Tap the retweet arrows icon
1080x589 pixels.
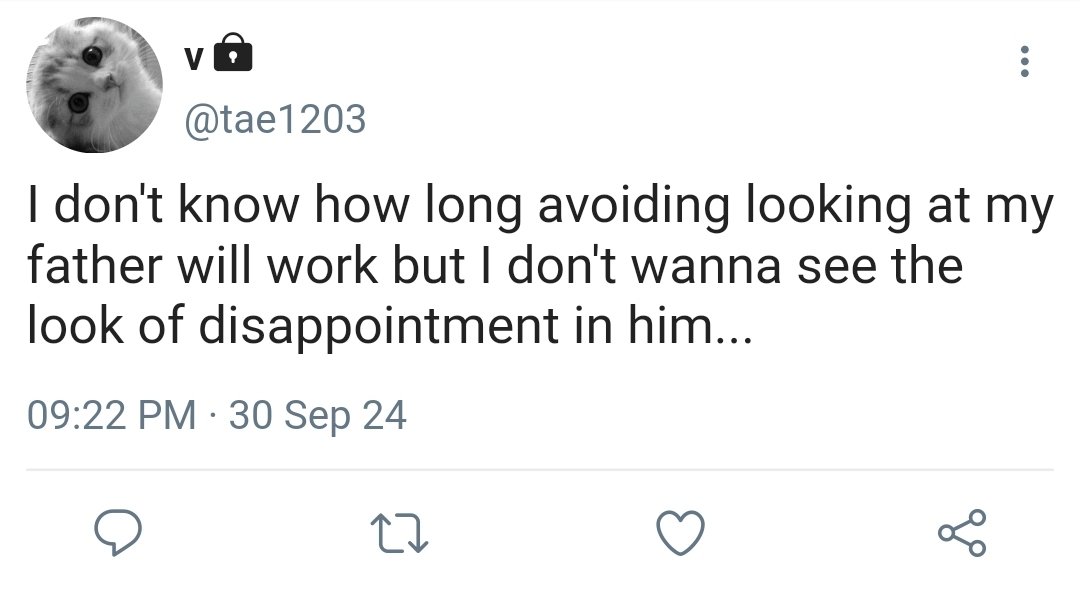pyautogui.click(x=399, y=535)
